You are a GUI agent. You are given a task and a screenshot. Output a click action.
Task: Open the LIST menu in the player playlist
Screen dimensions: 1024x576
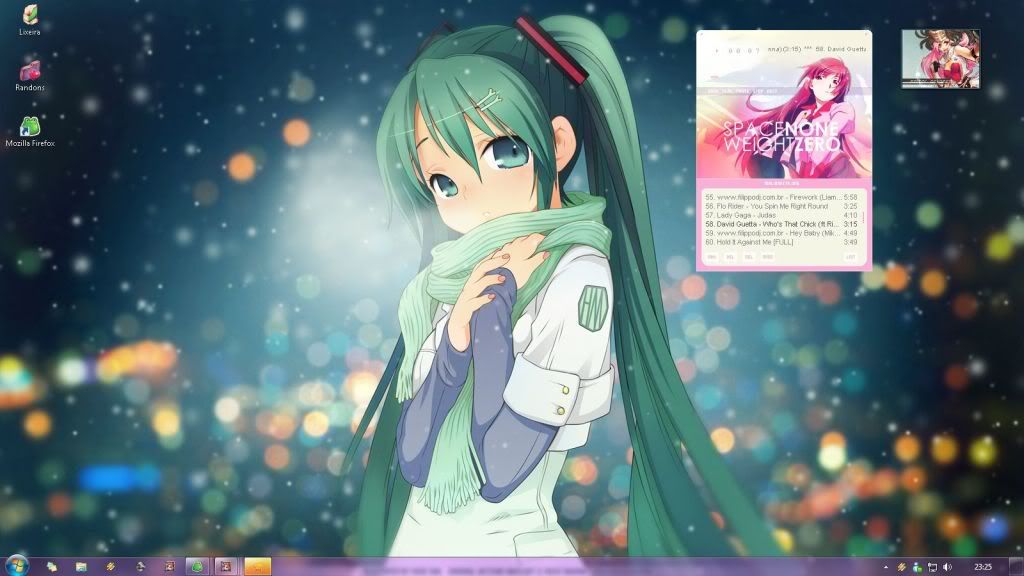(x=849, y=256)
